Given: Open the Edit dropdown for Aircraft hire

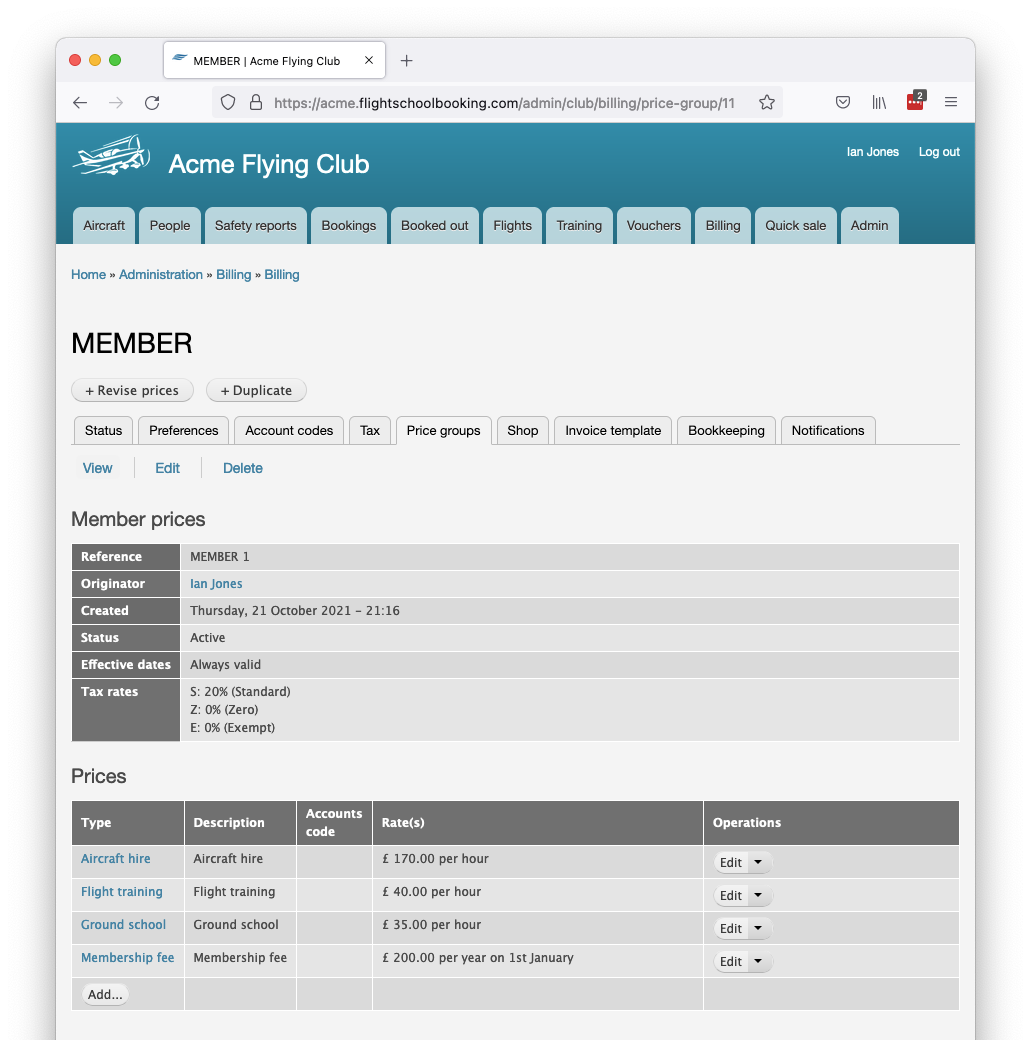Looking at the screenshot, I should pos(760,861).
